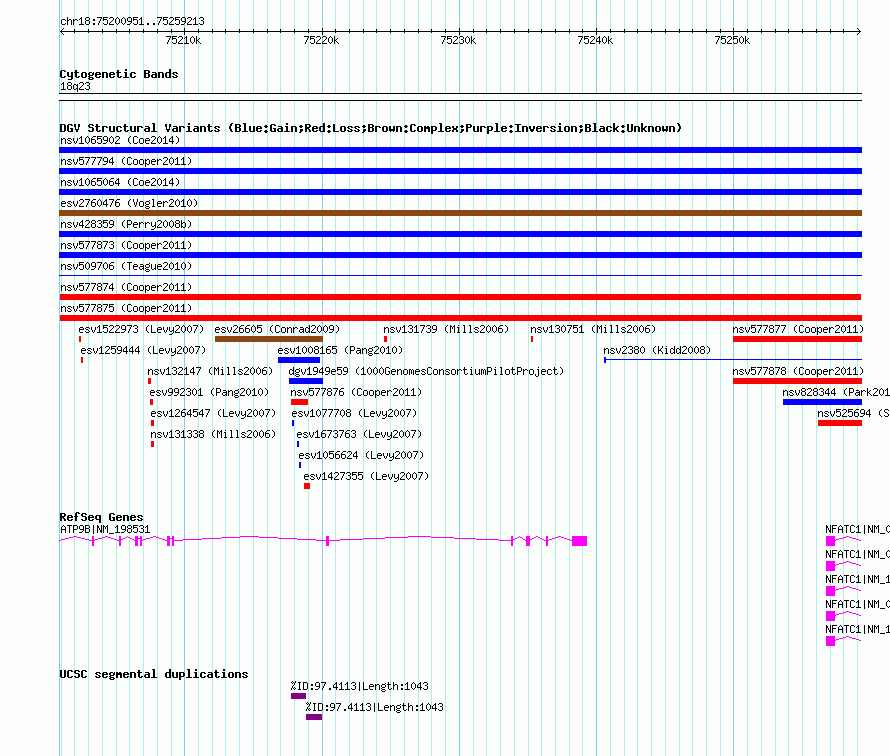Viewport: 890px width, 756px height.
Task: Click the 75250k ruler tick label
Action: [x=732, y=40]
